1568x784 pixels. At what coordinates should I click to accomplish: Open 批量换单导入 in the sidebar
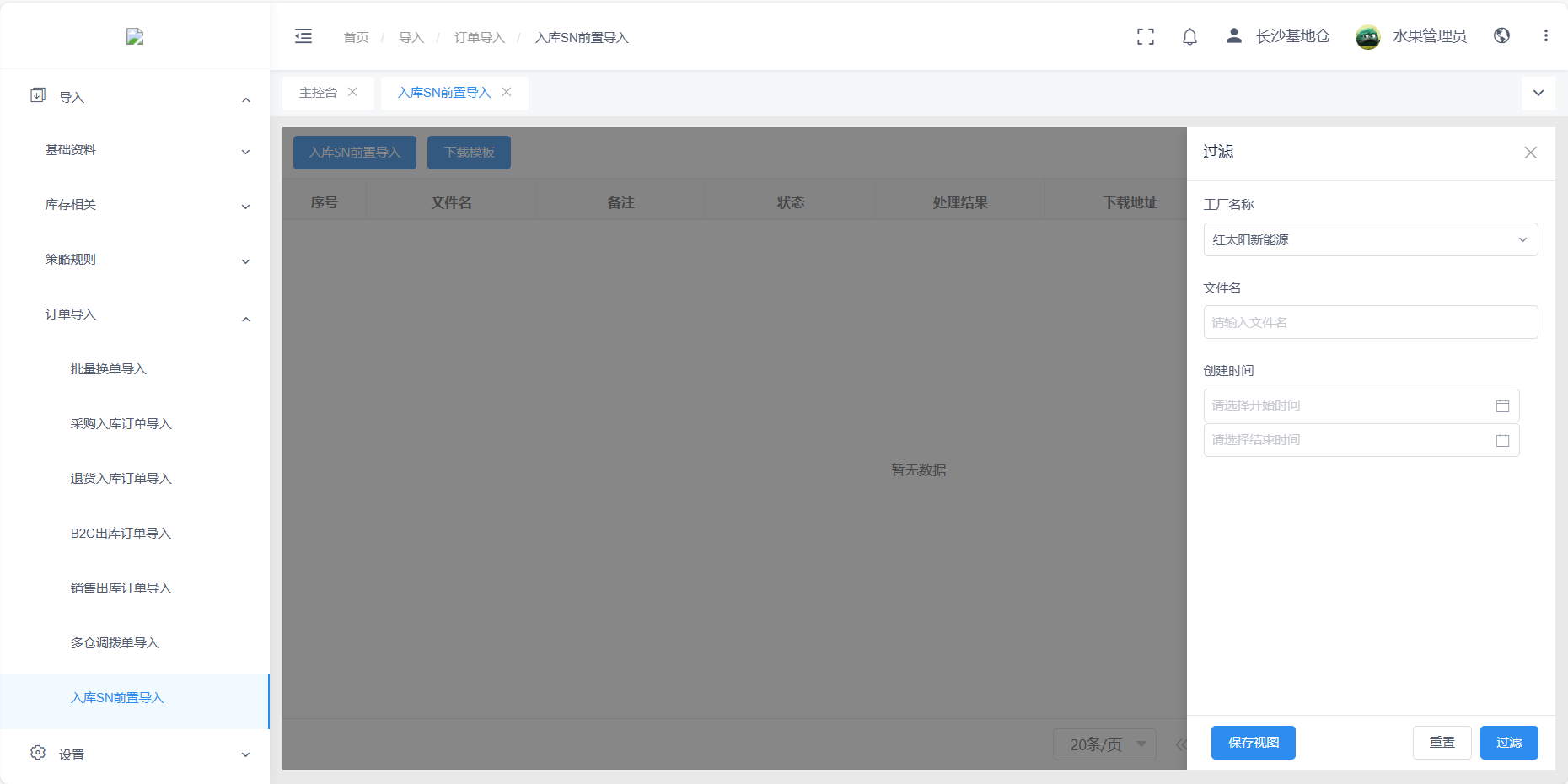click(109, 369)
